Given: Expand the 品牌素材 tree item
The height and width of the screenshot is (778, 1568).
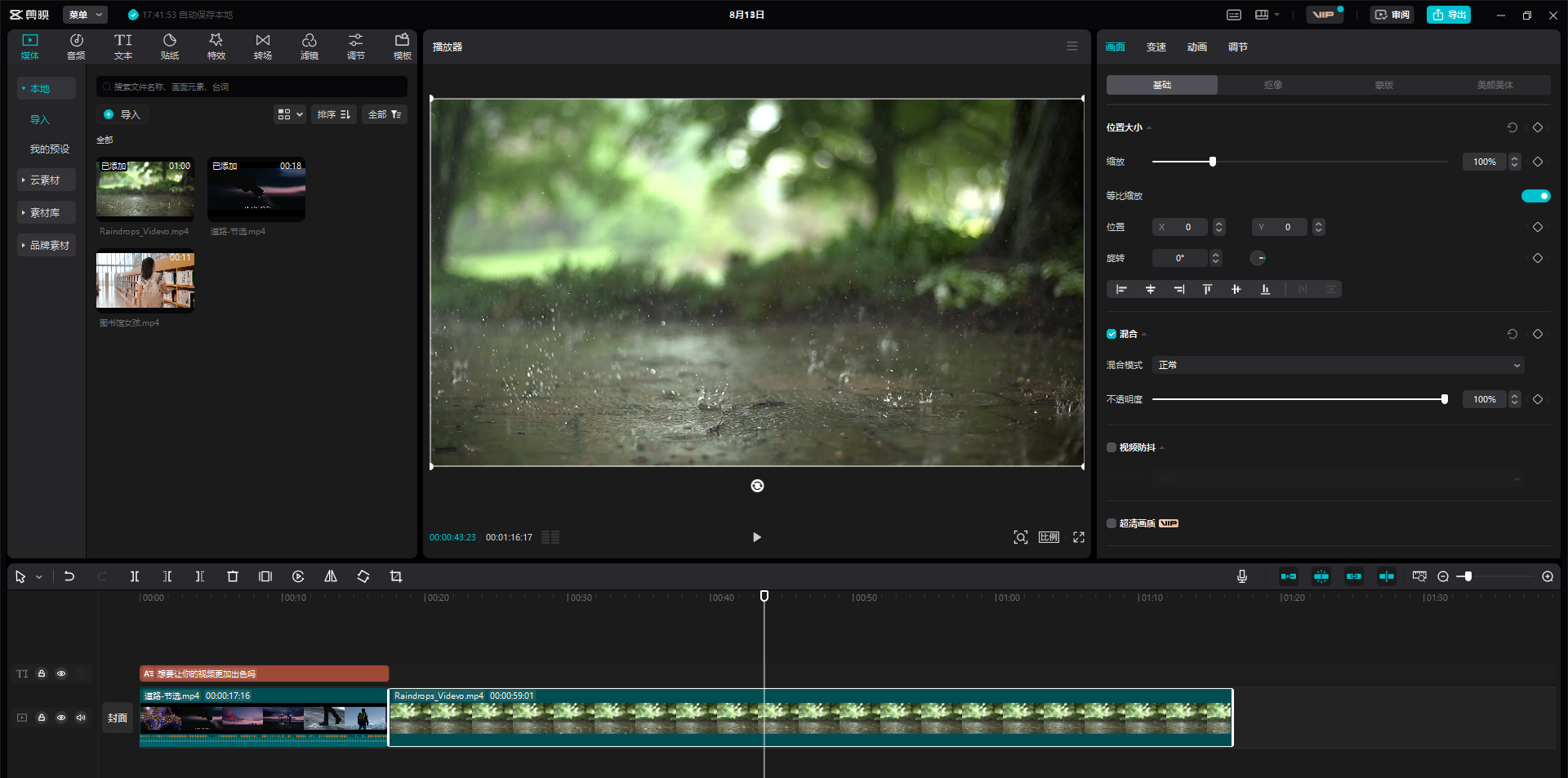Looking at the screenshot, I should click(x=47, y=245).
